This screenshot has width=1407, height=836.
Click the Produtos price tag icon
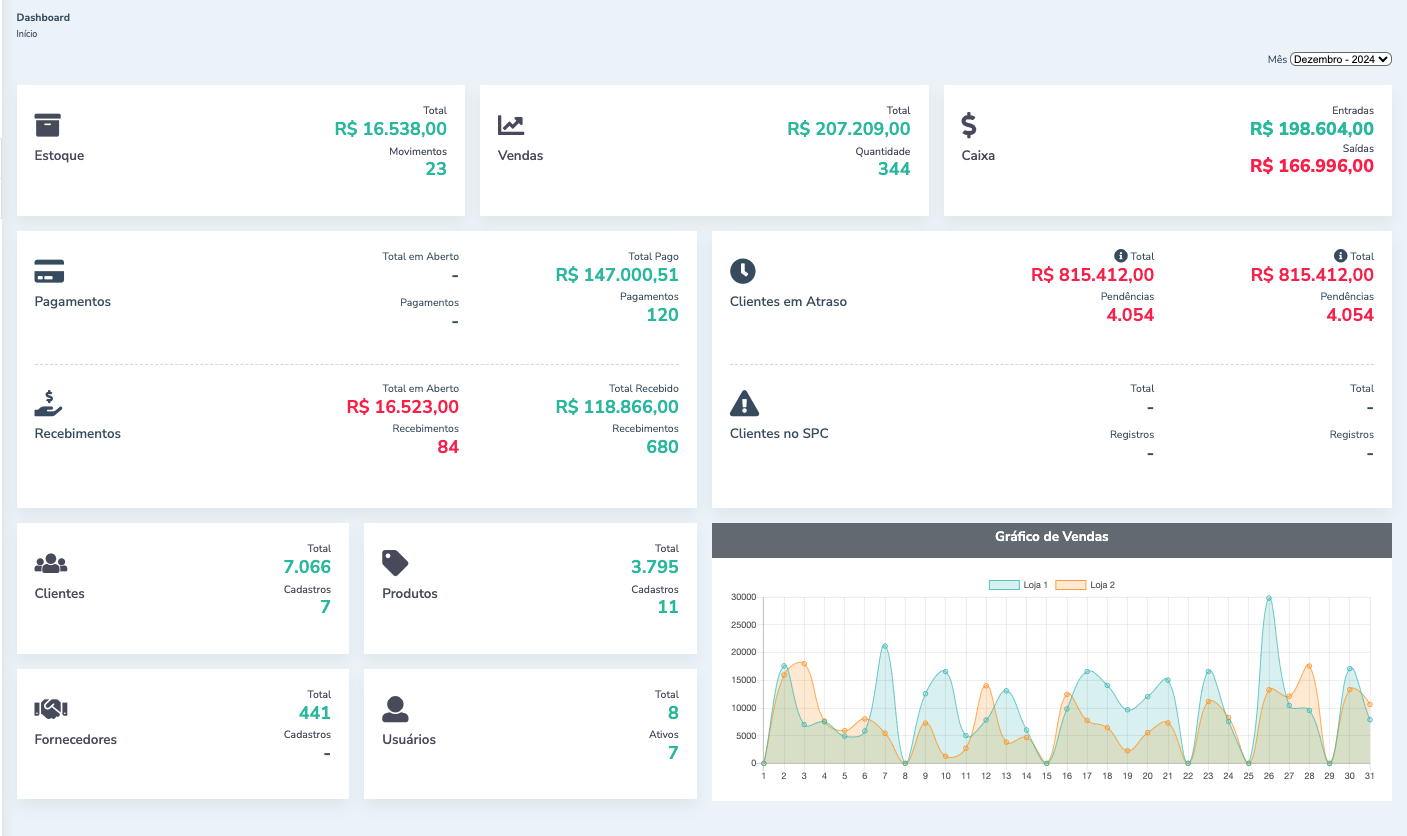click(x=395, y=563)
